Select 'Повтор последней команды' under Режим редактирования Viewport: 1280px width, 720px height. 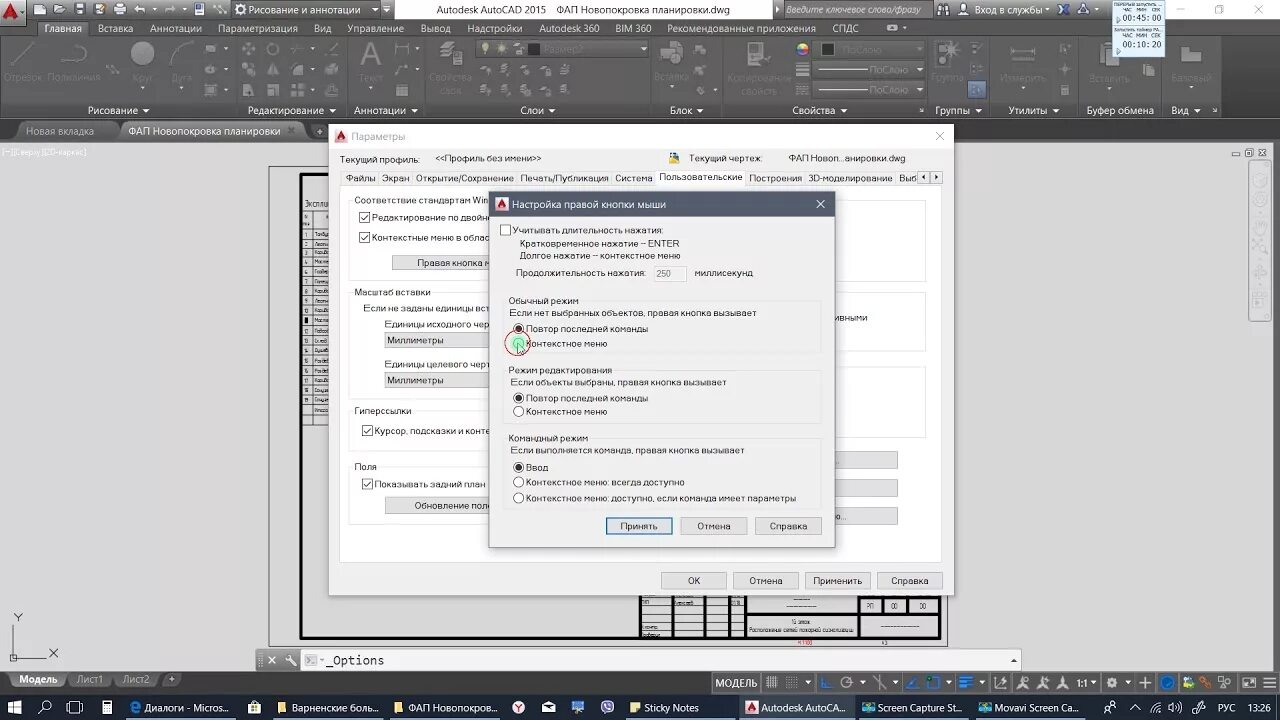click(518, 398)
